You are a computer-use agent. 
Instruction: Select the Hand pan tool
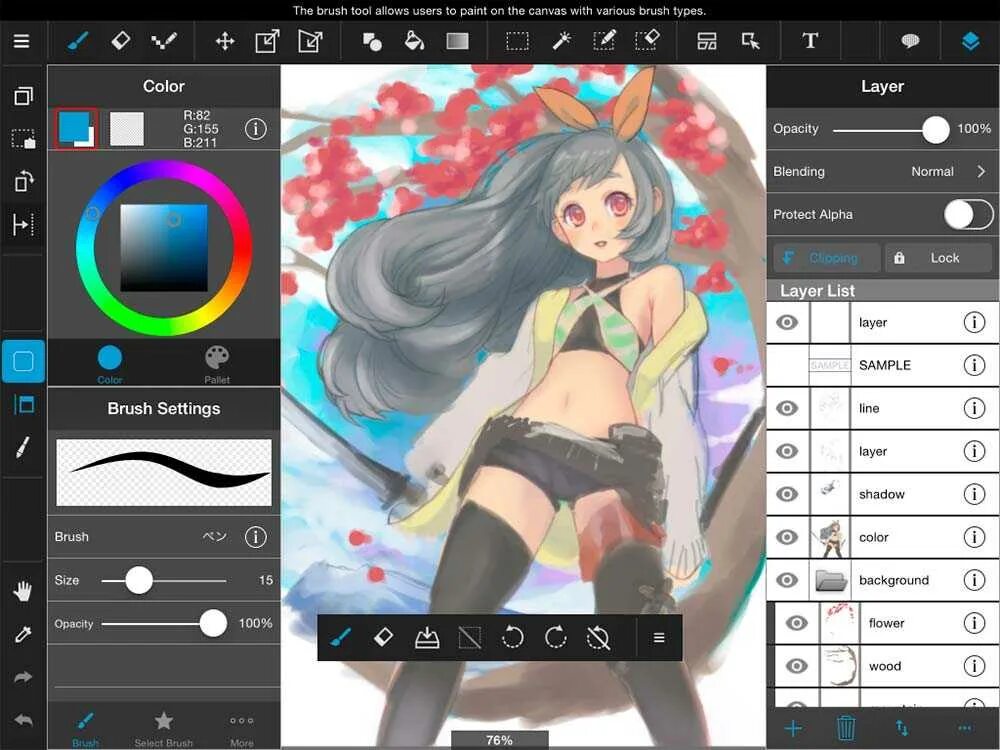click(x=23, y=592)
